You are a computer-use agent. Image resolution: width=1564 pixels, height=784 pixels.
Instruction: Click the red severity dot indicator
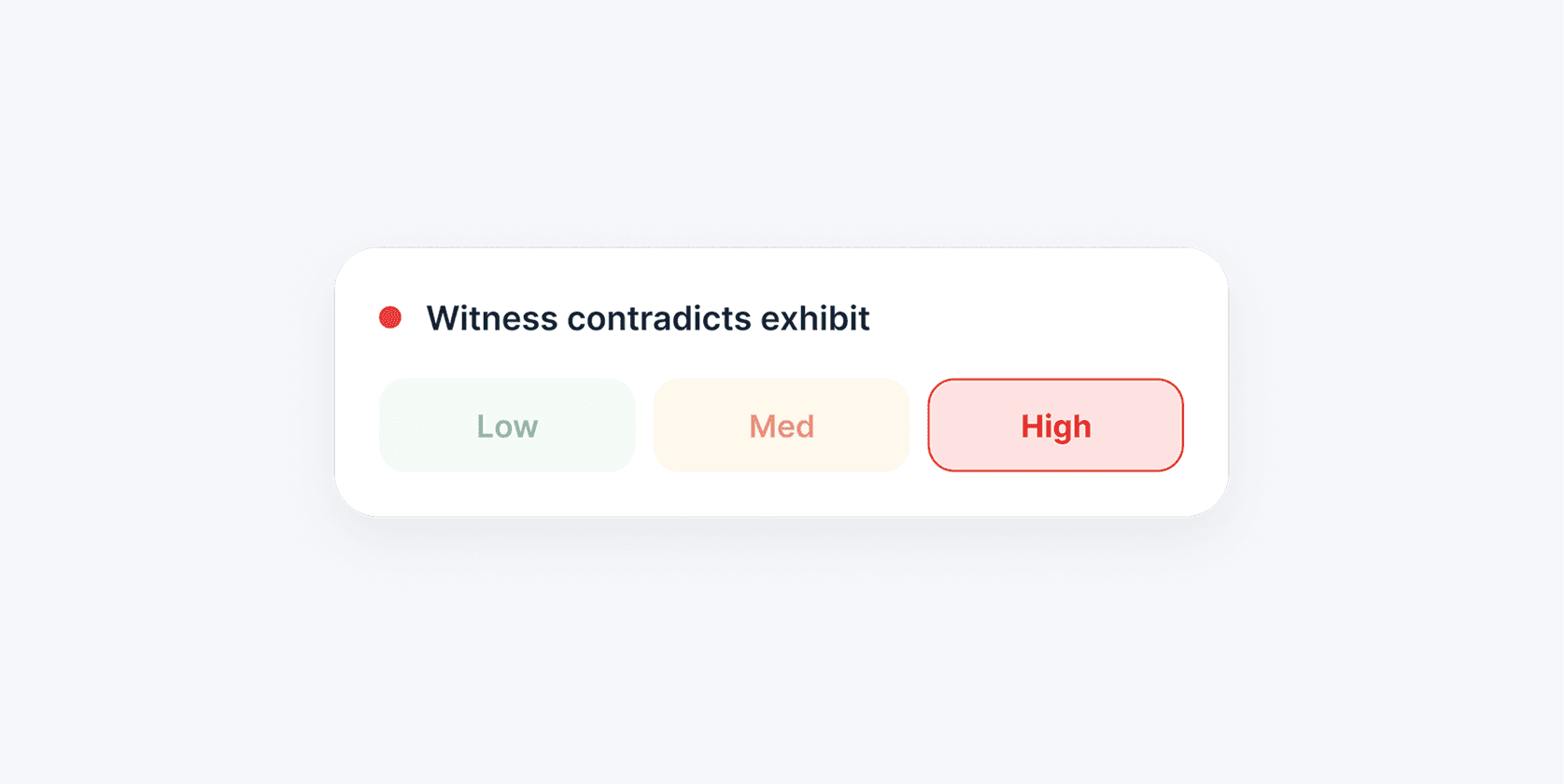pyautogui.click(x=390, y=317)
